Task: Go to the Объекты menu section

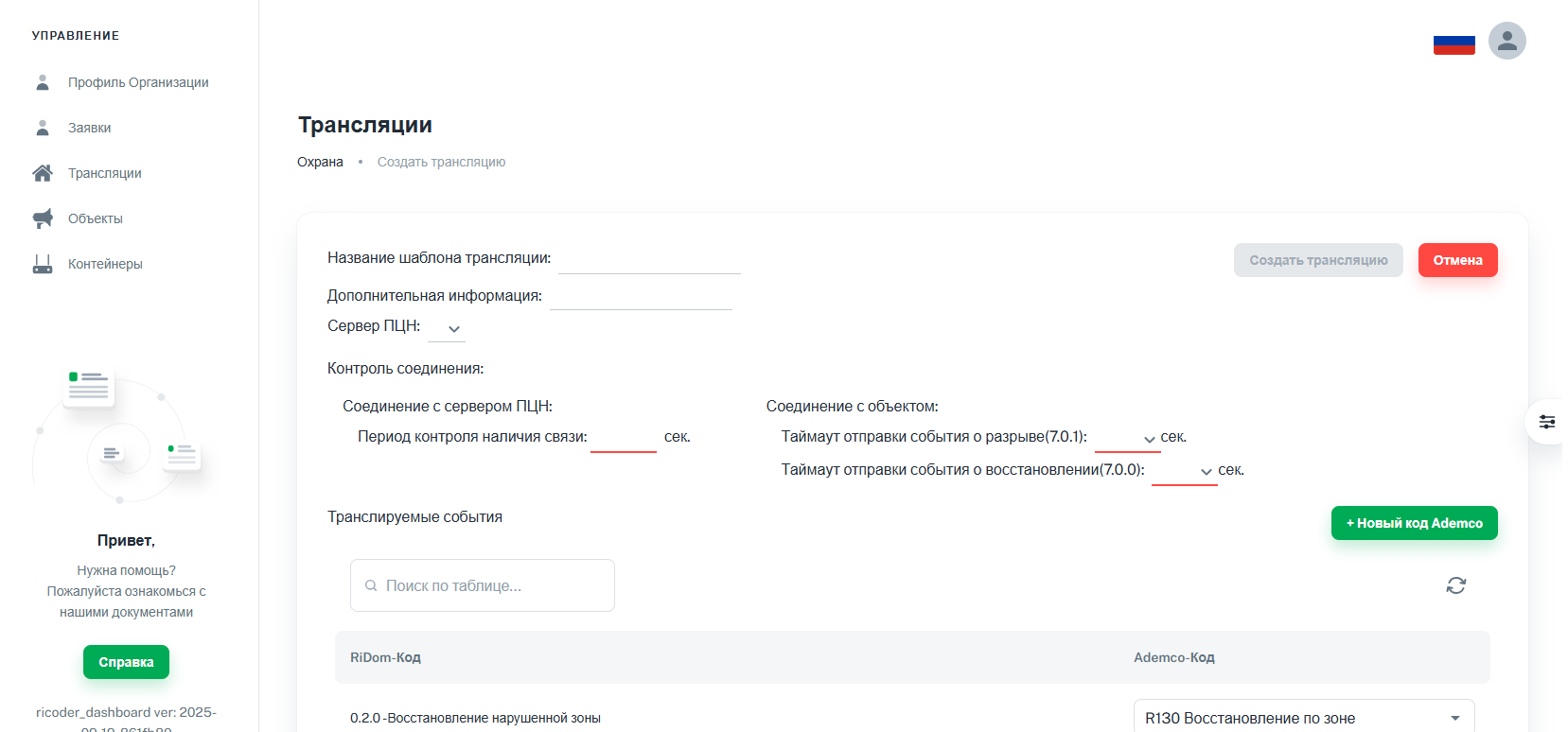Action: pyautogui.click(x=95, y=218)
